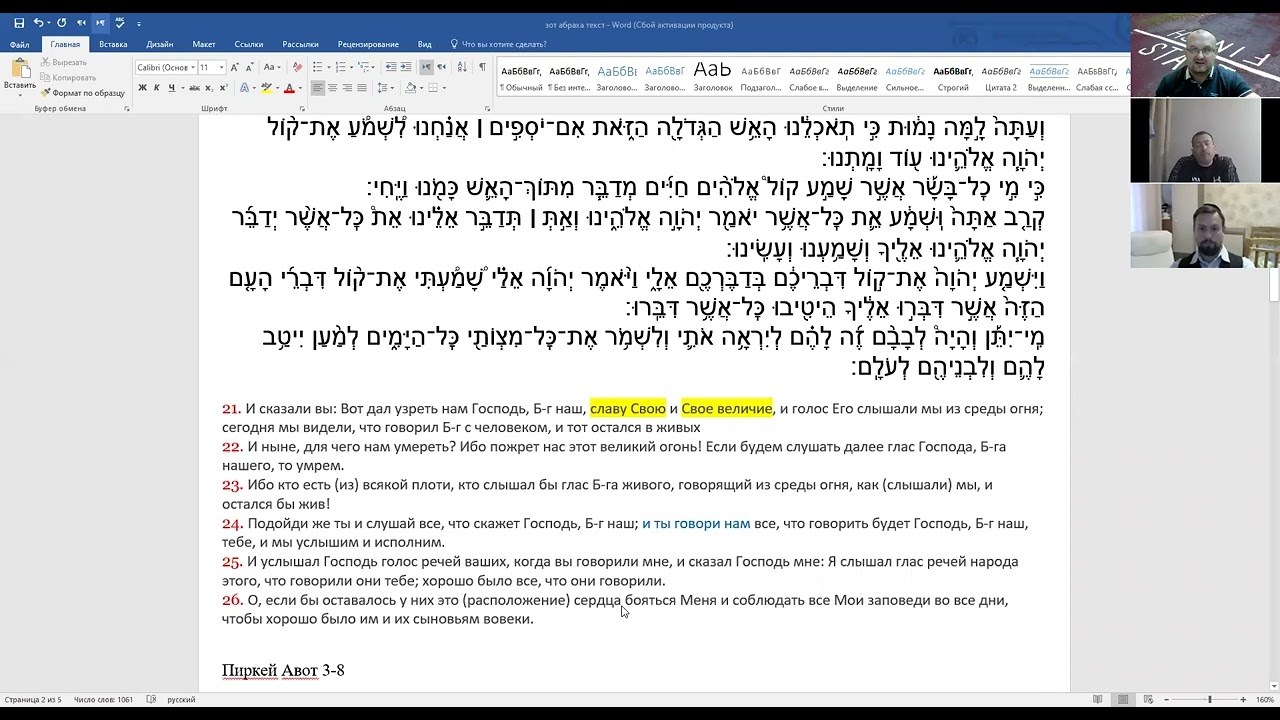Open Quick Access toolbar customize arrow
The height and width of the screenshot is (720, 1280).
(139, 23)
